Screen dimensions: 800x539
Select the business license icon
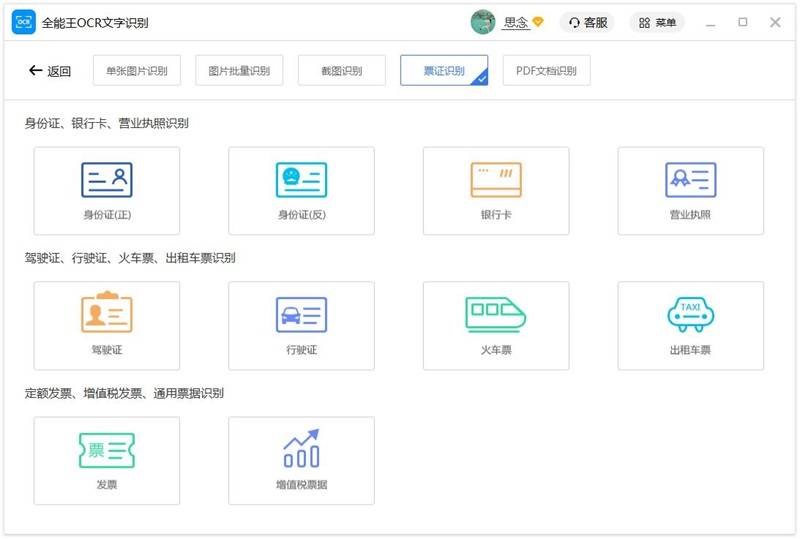(x=690, y=180)
